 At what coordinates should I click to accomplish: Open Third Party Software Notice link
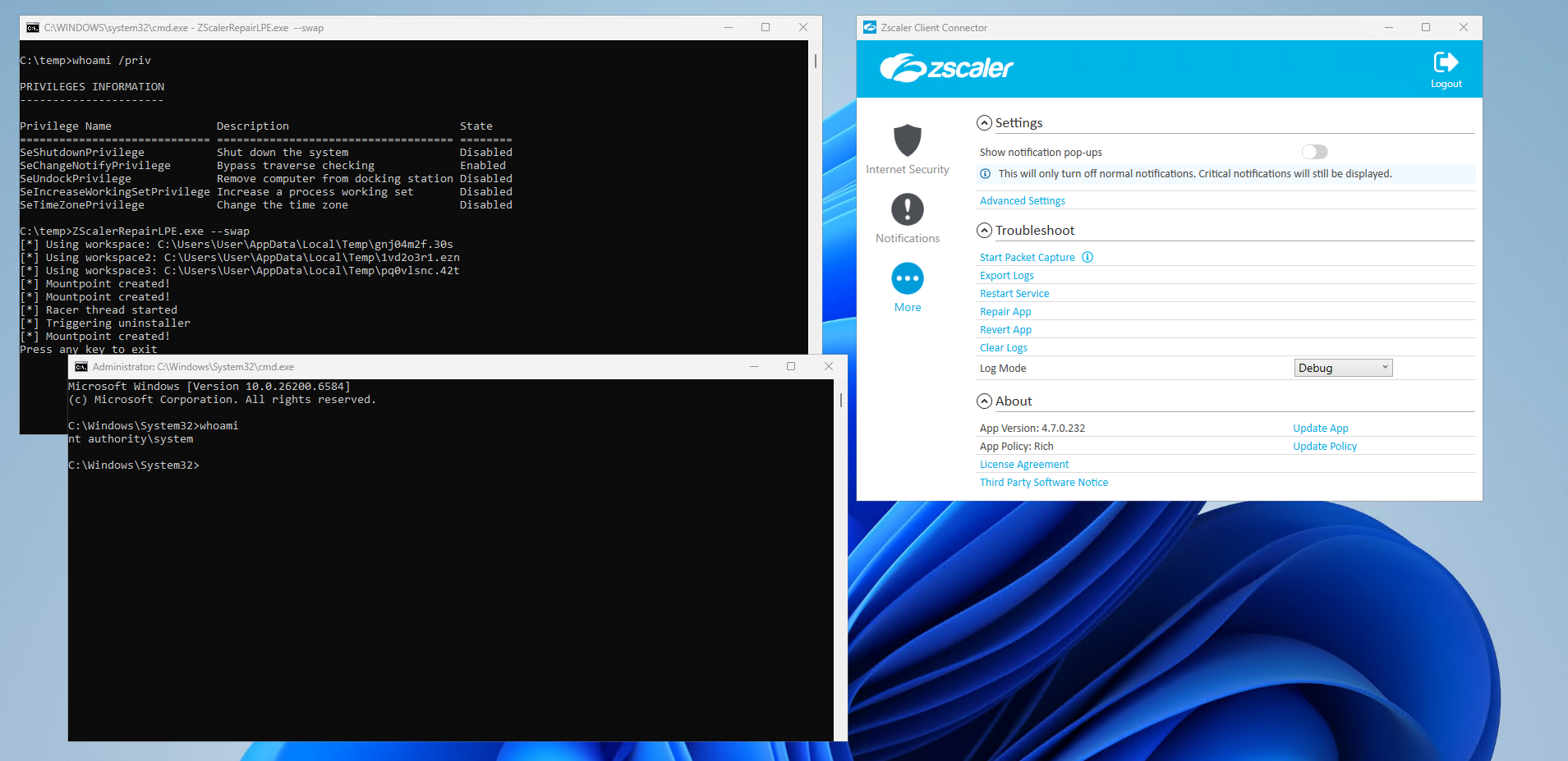click(x=1043, y=482)
